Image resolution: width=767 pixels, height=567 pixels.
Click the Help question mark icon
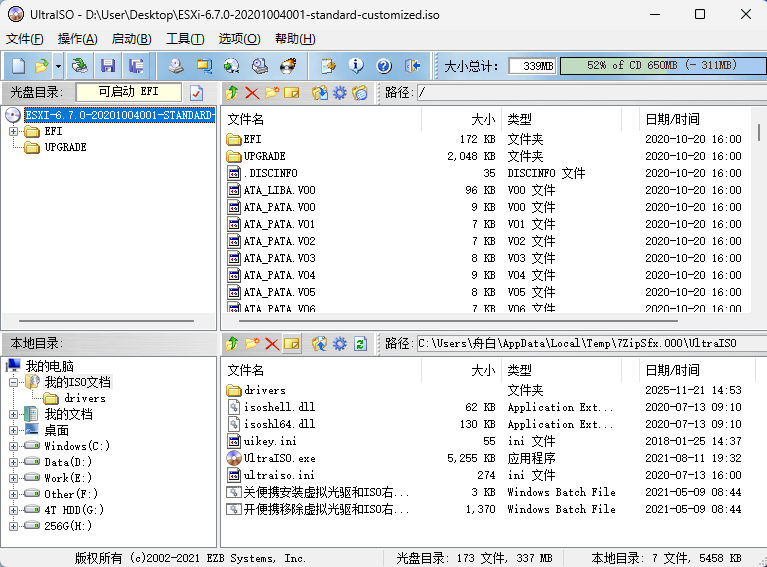[x=383, y=66]
